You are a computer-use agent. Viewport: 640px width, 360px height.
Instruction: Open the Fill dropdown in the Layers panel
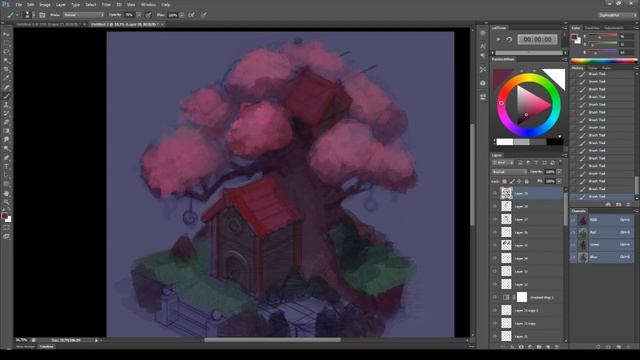pos(559,181)
